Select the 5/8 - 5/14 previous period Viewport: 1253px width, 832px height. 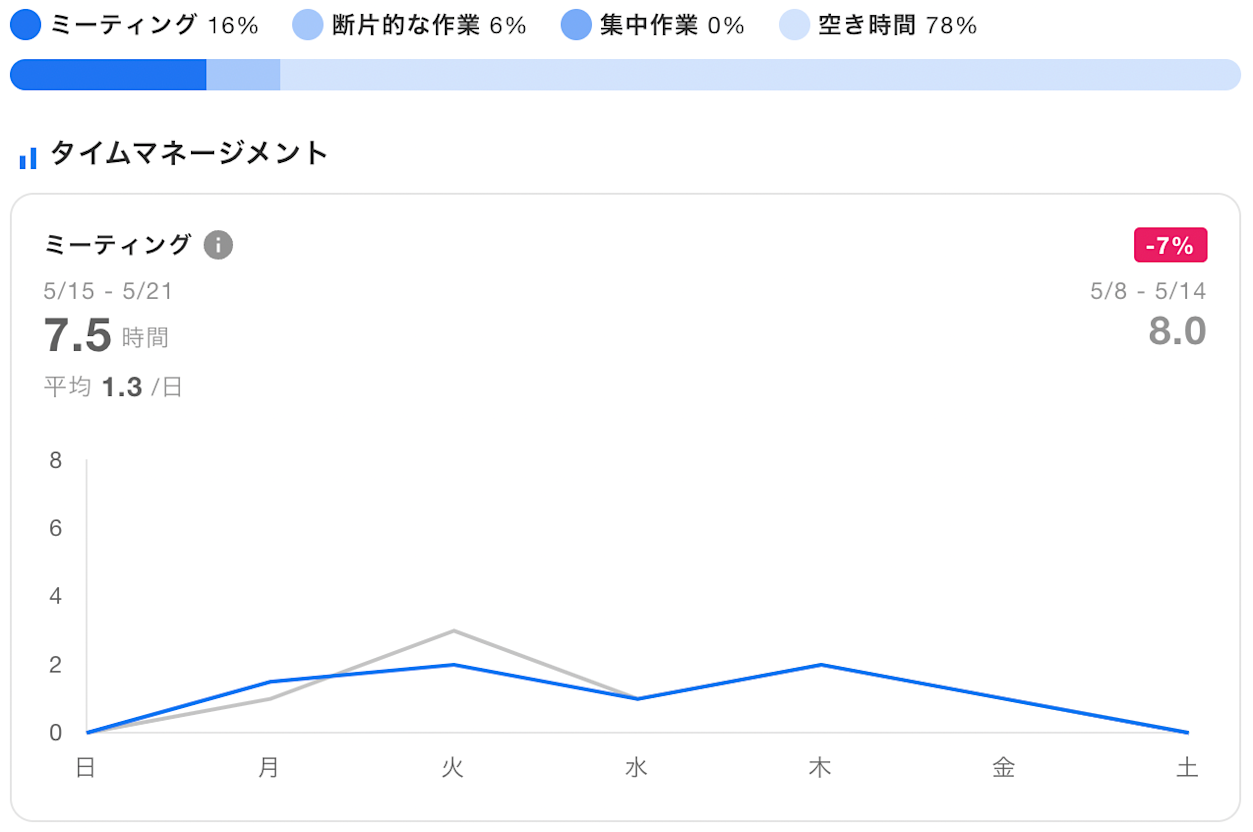point(1147,291)
